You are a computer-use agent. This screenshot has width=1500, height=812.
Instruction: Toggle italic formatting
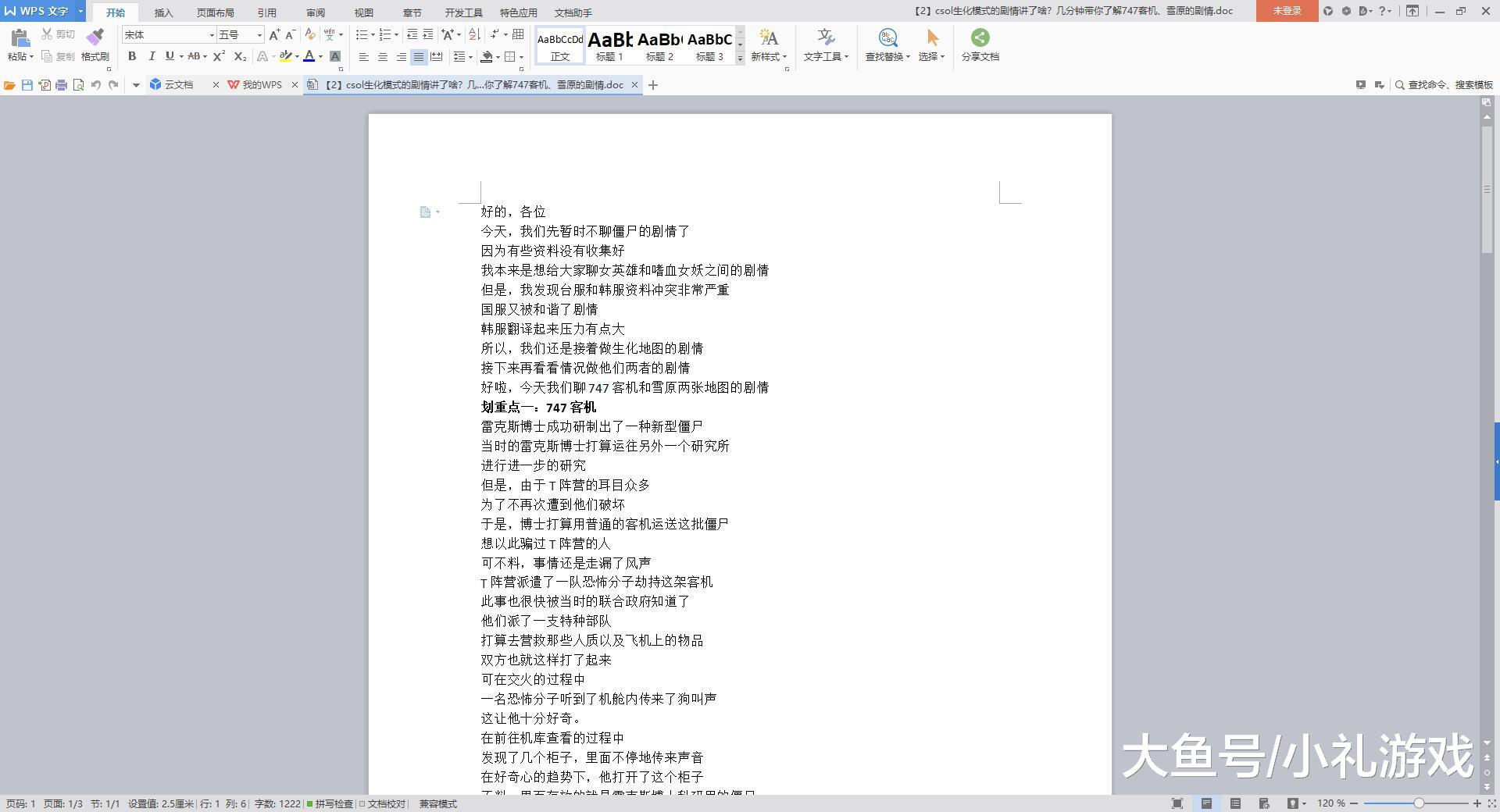pos(152,56)
